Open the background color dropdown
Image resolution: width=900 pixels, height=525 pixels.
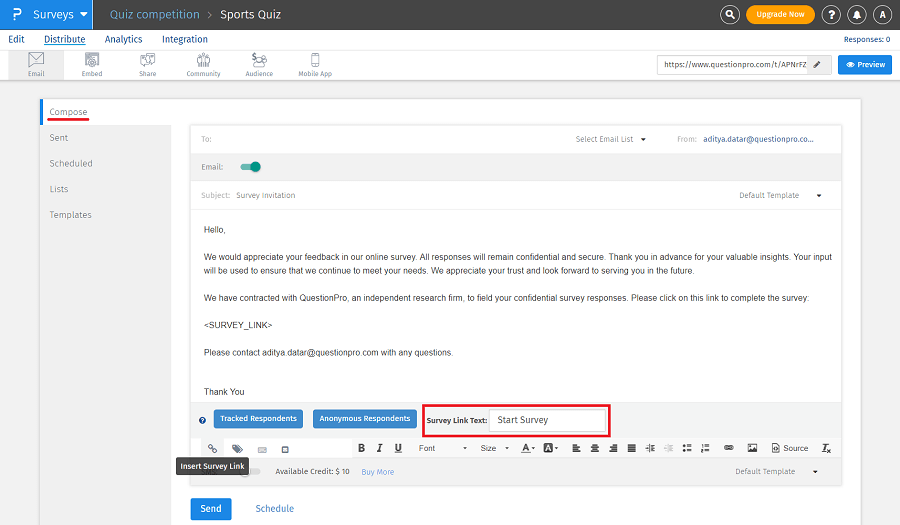click(550, 448)
